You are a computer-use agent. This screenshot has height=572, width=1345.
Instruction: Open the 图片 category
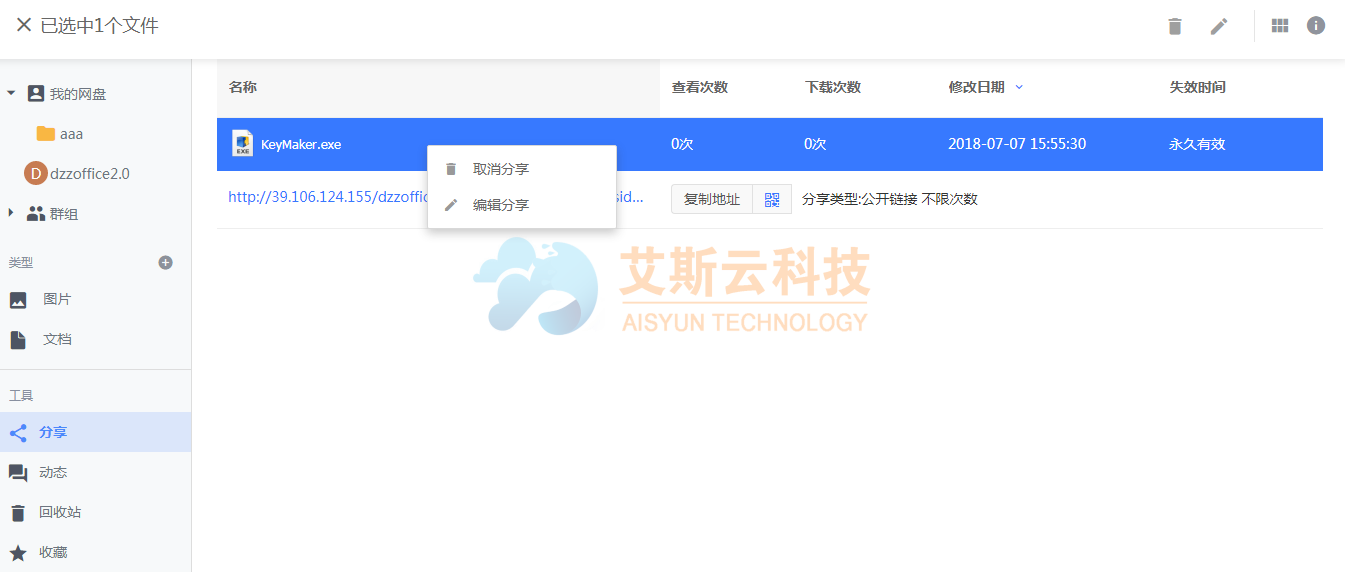click(57, 300)
